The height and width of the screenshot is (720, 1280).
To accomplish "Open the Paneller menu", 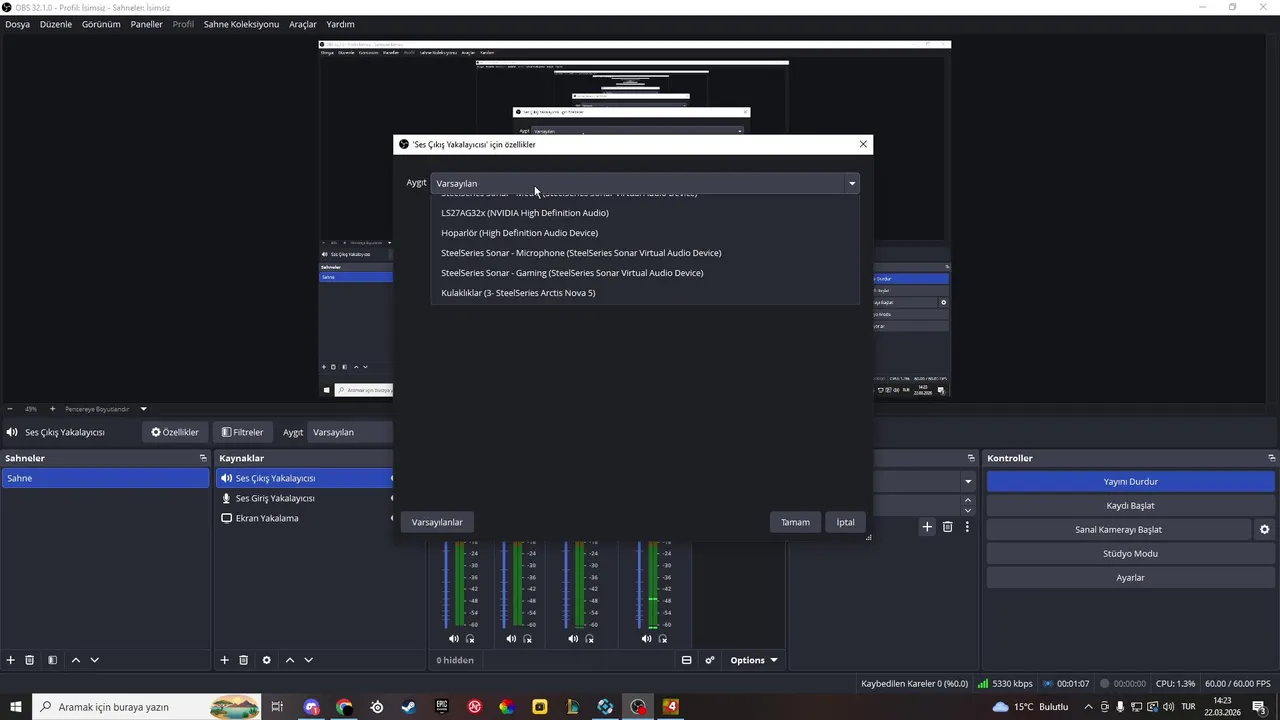I will tap(146, 24).
